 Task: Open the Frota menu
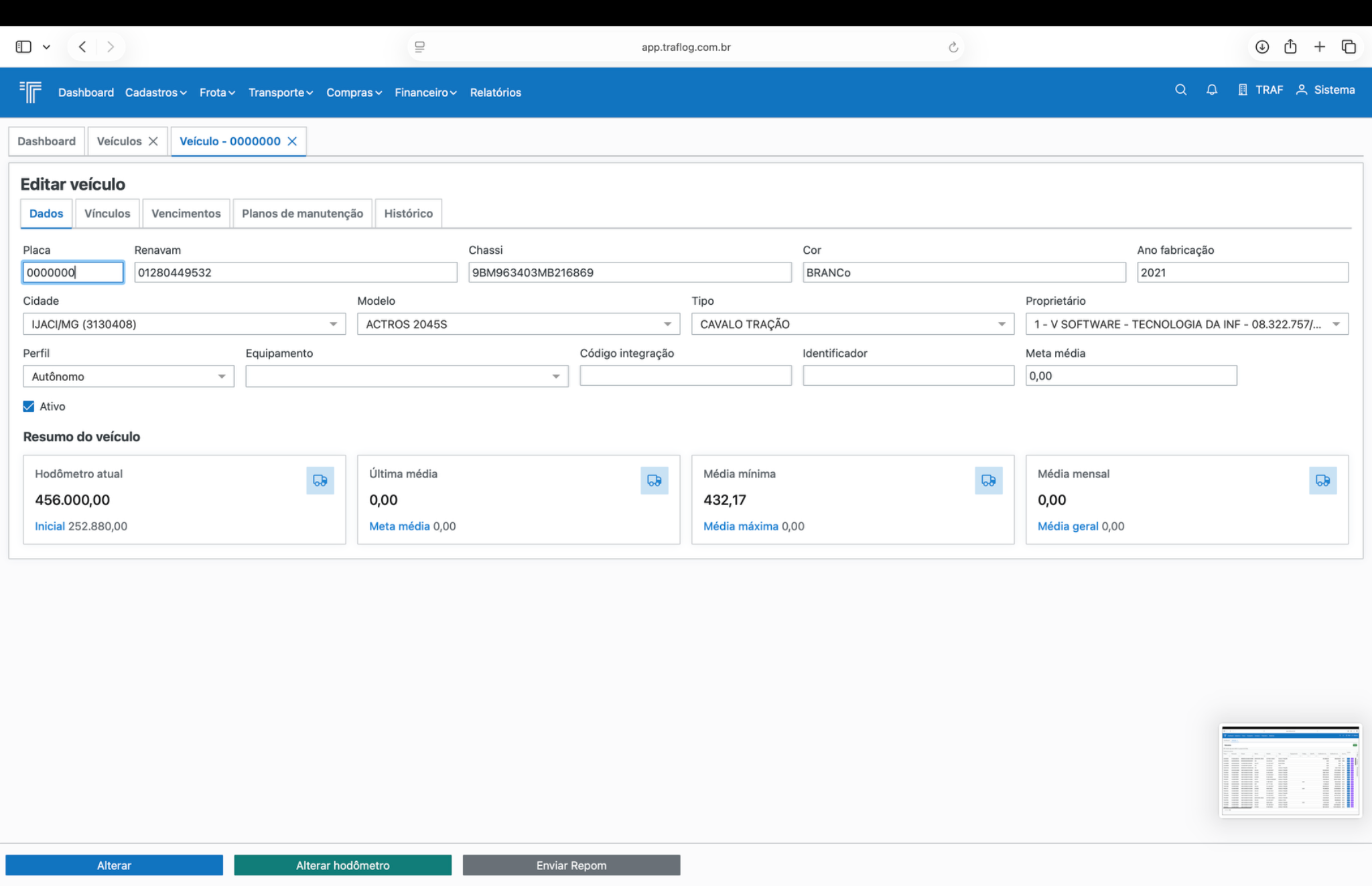217,92
